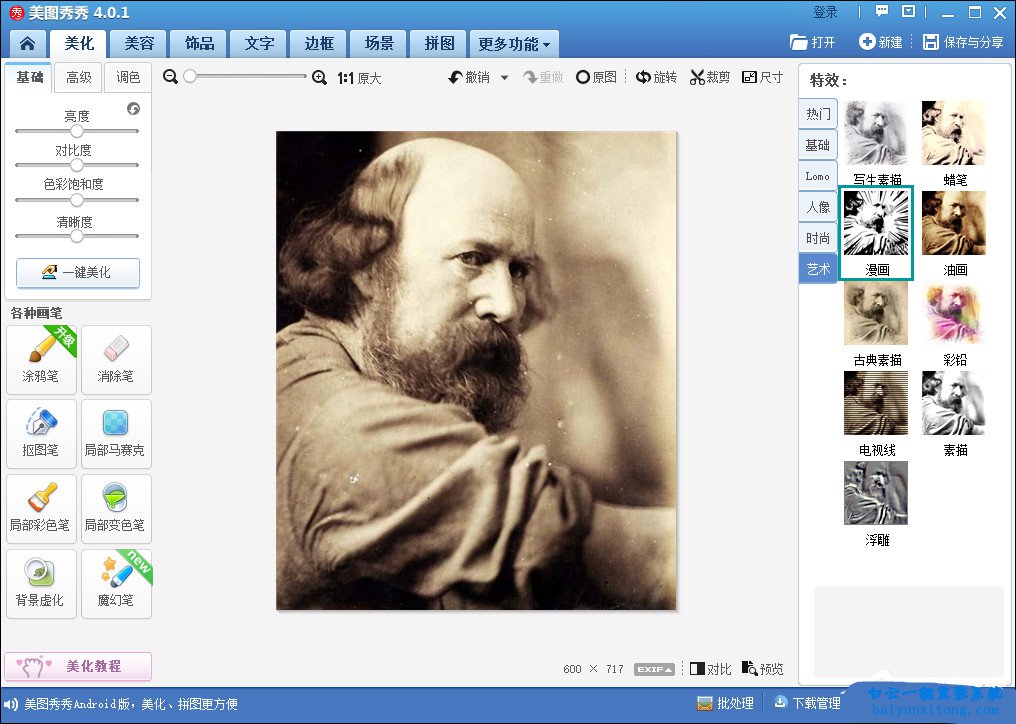Viewport: 1016px width, 724px height.
Task: Pick the 局部马赛克 mosaic tool
Action: 116,432
